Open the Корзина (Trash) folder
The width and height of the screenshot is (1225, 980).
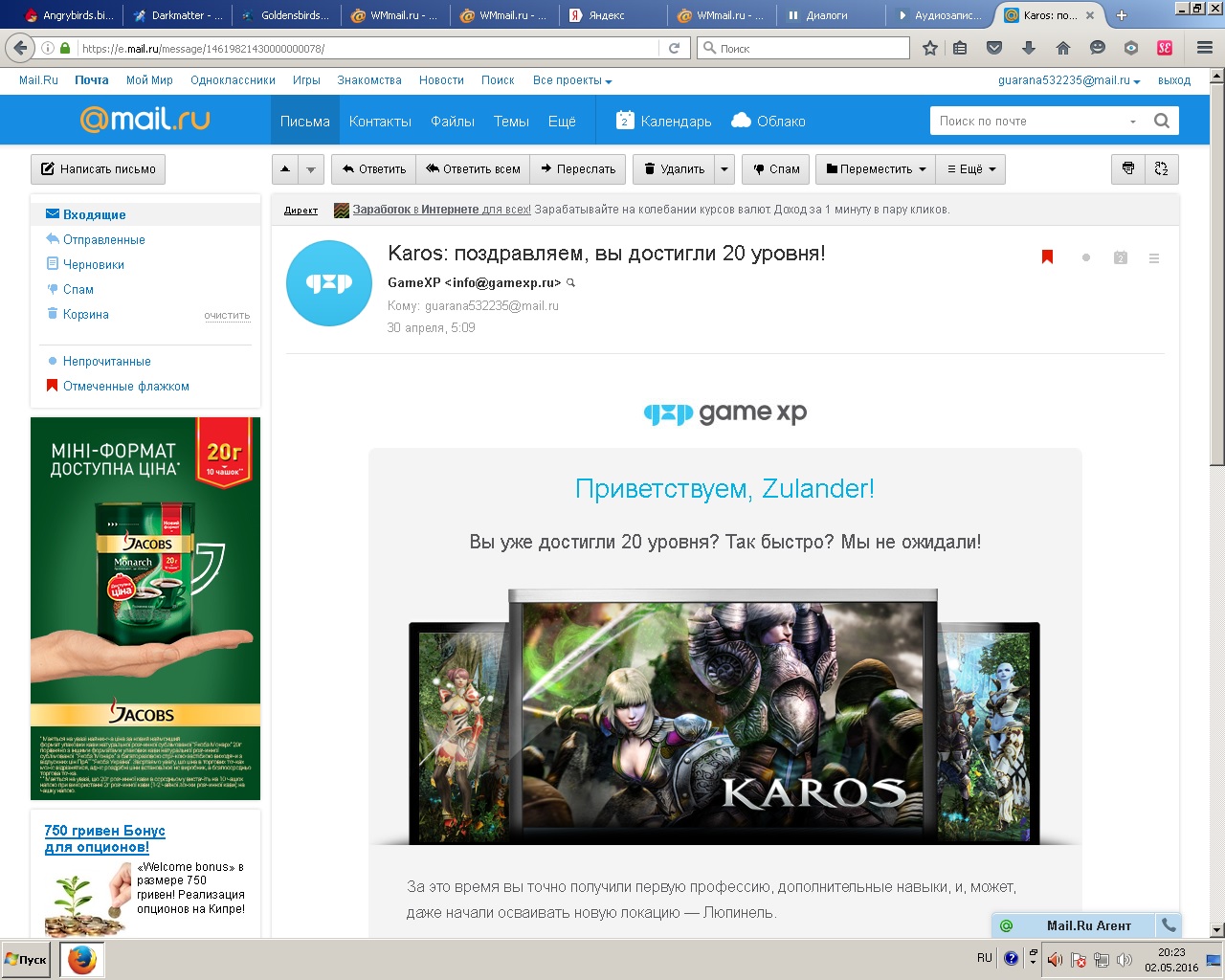[86, 314]
